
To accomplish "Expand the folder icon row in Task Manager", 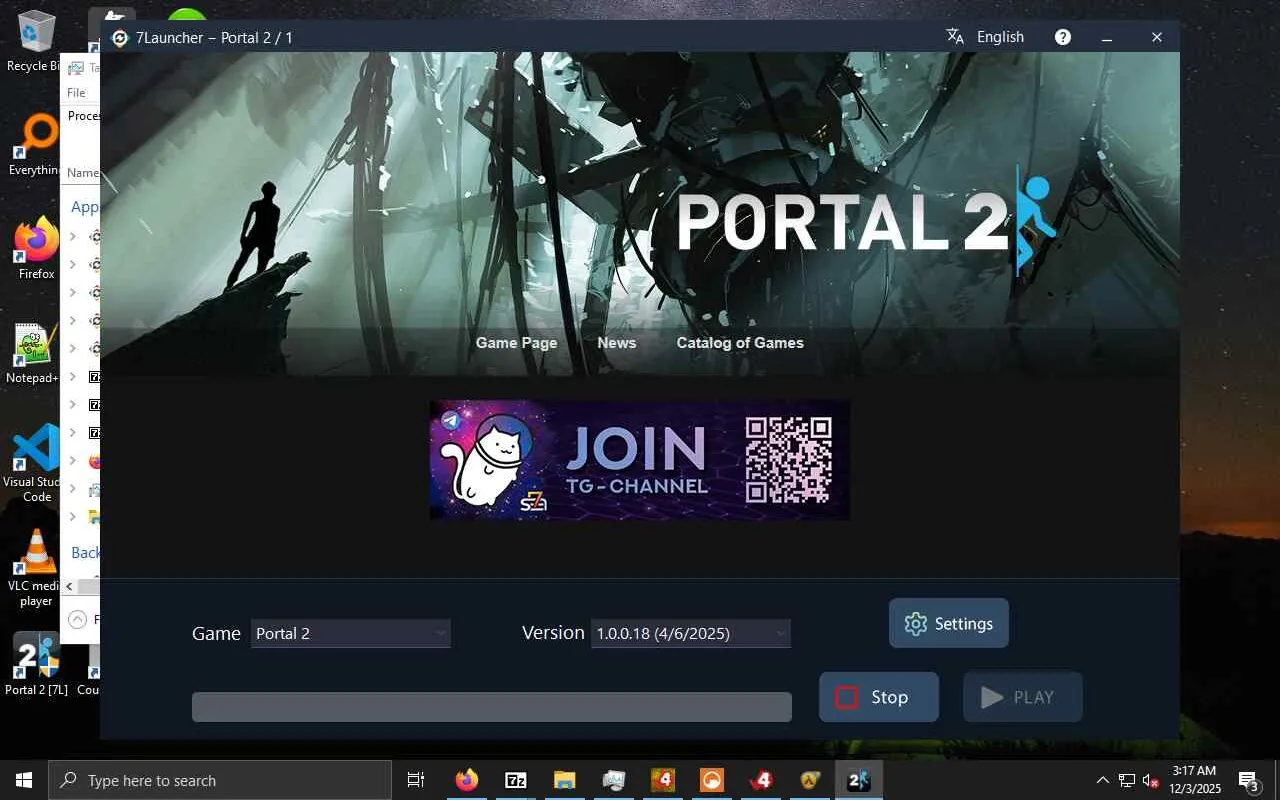I will [x=73, y=517].
